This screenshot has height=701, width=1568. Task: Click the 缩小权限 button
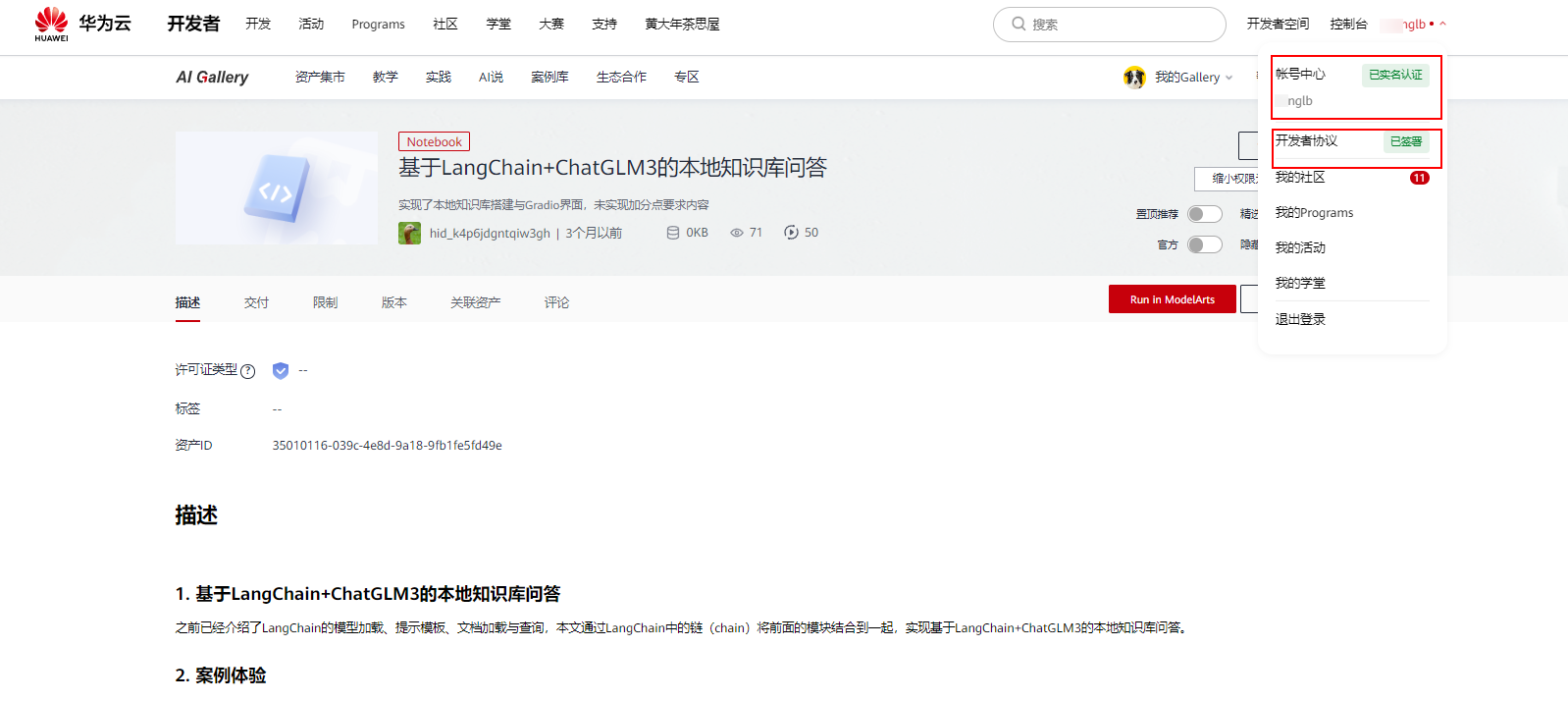(1227, 179)
